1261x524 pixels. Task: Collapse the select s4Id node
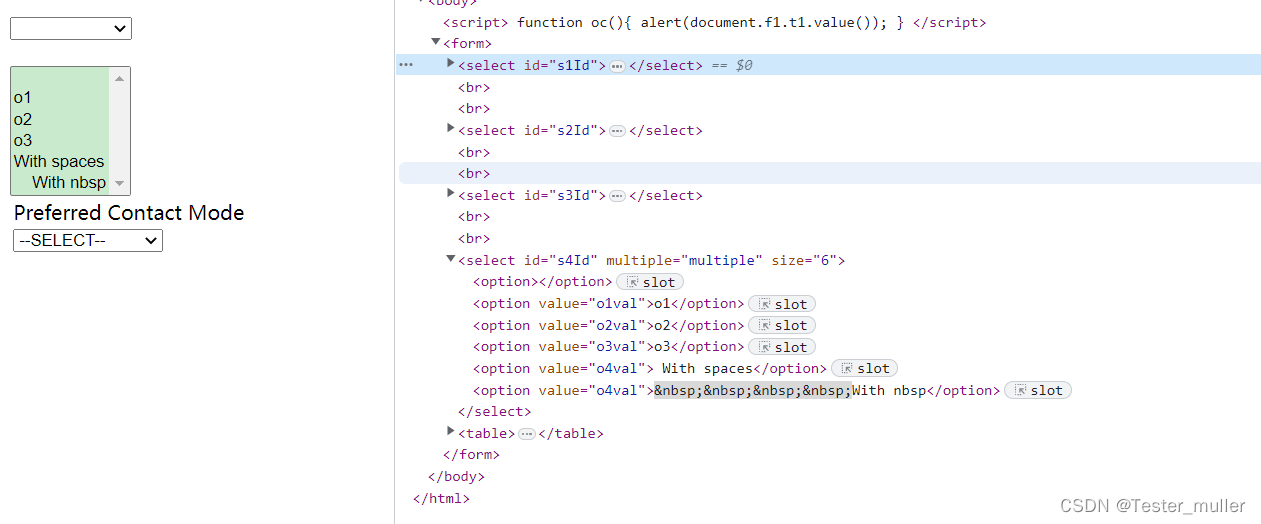[x=451, y=259]
